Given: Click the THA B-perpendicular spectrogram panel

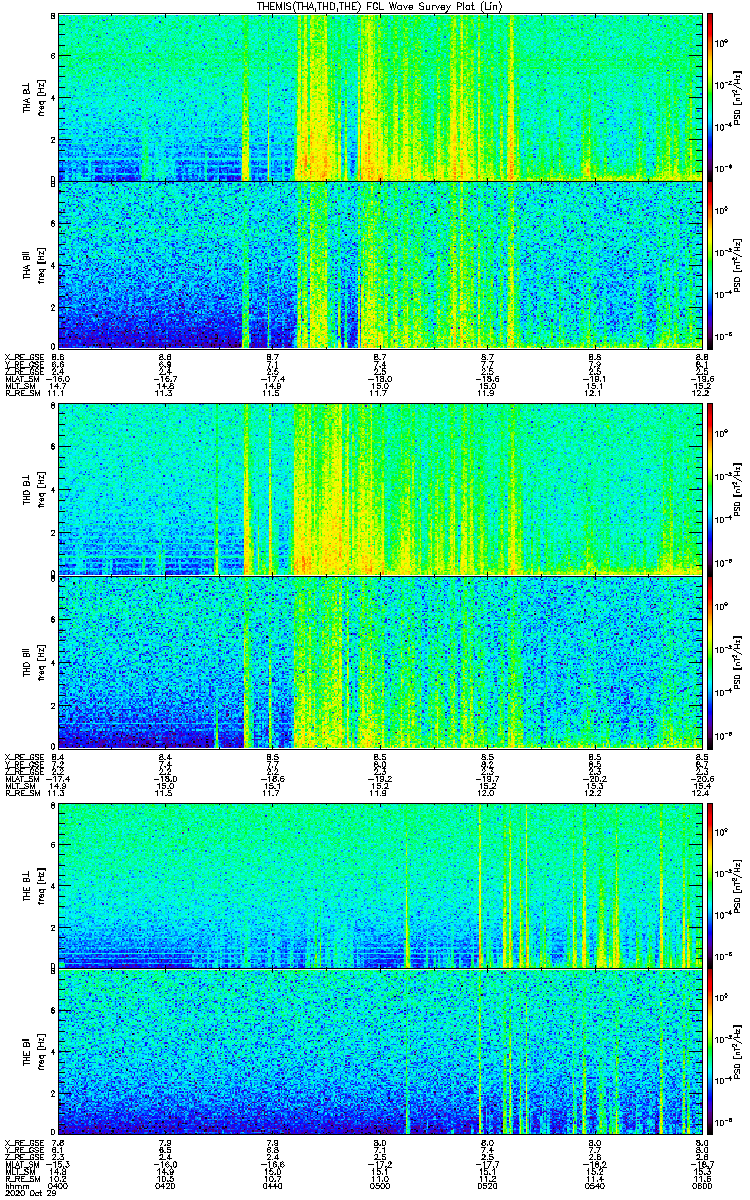Looking at the screenshot, I should click(x=378, y=96).
